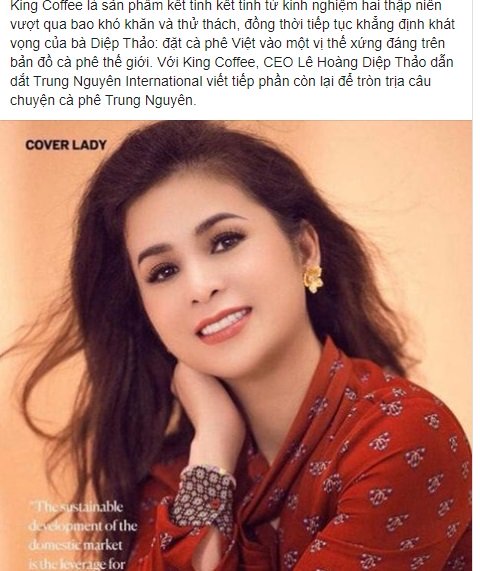Click the last line 'chuyện cà phê Trung Nguyên.'

coord(103,100)
